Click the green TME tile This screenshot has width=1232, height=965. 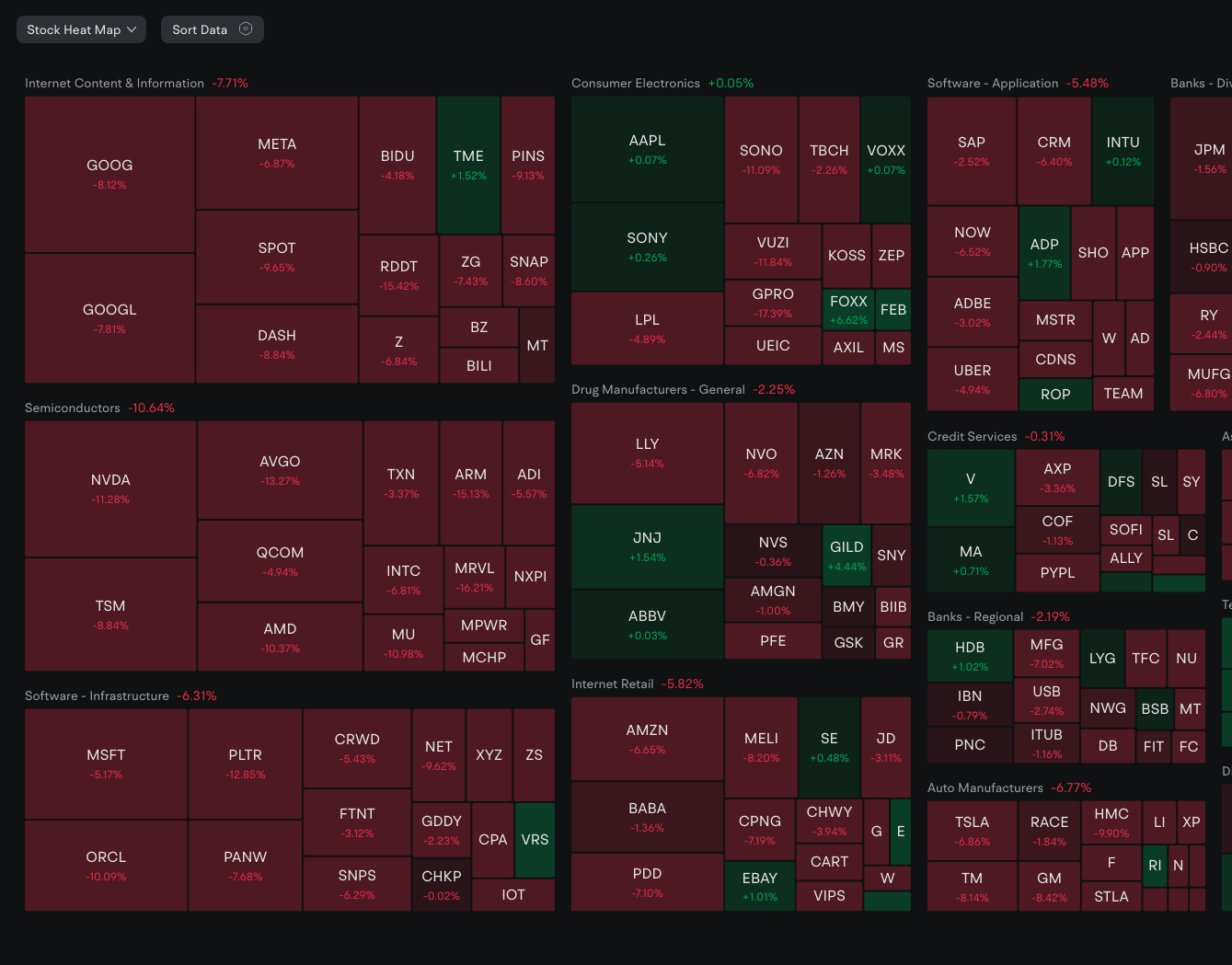point(468,165)
